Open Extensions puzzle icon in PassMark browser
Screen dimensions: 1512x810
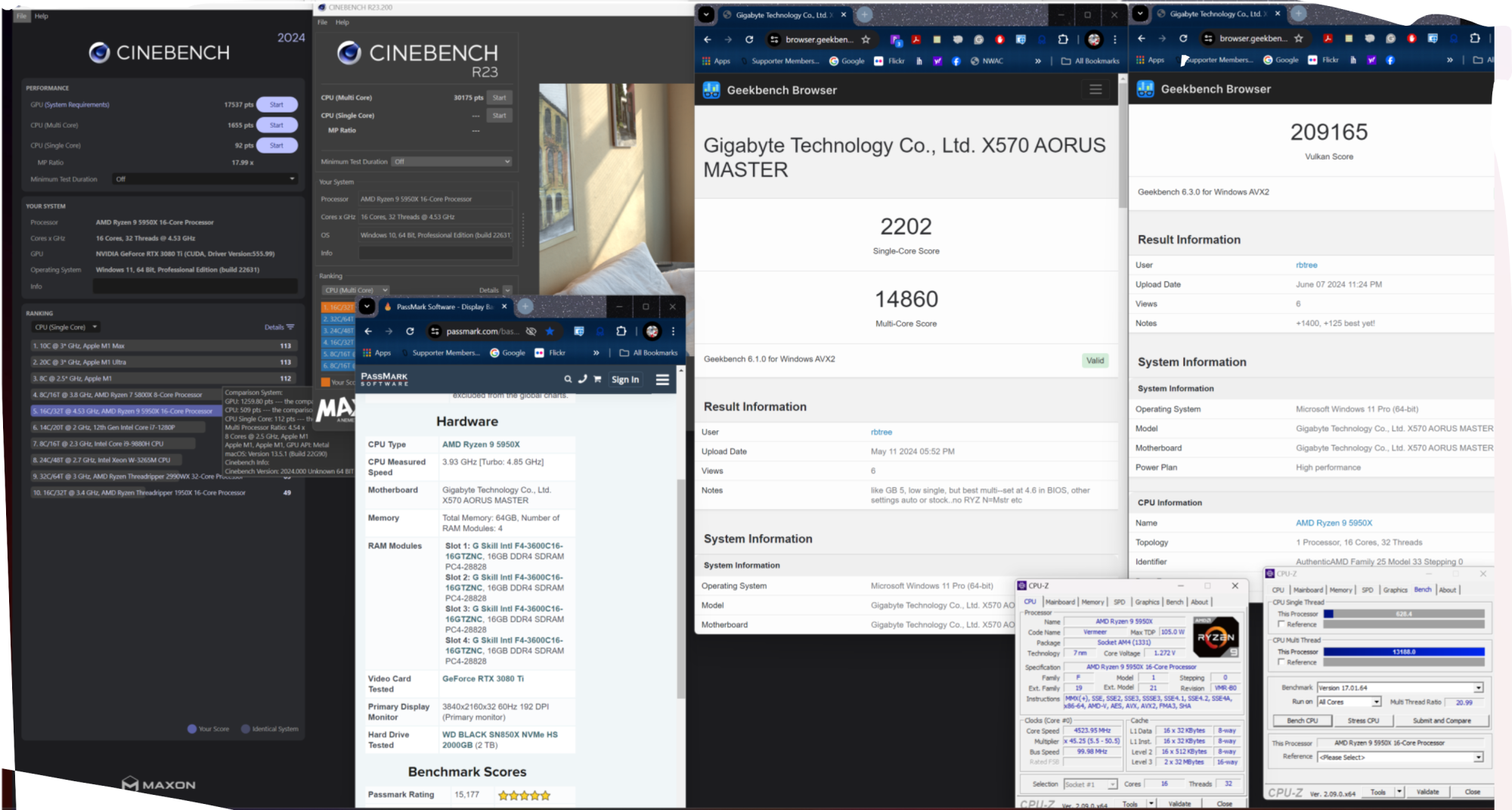pos(621,331)
